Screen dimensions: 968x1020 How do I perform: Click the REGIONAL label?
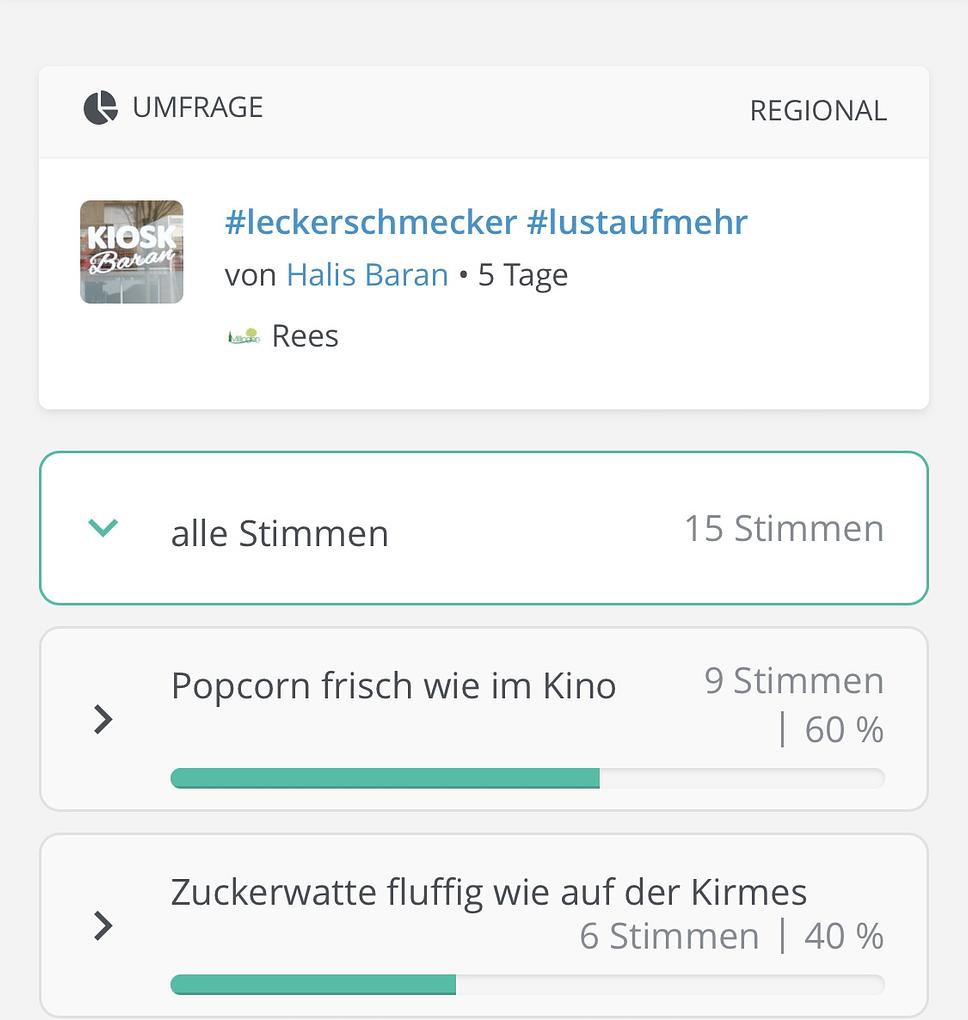(818, 111)
